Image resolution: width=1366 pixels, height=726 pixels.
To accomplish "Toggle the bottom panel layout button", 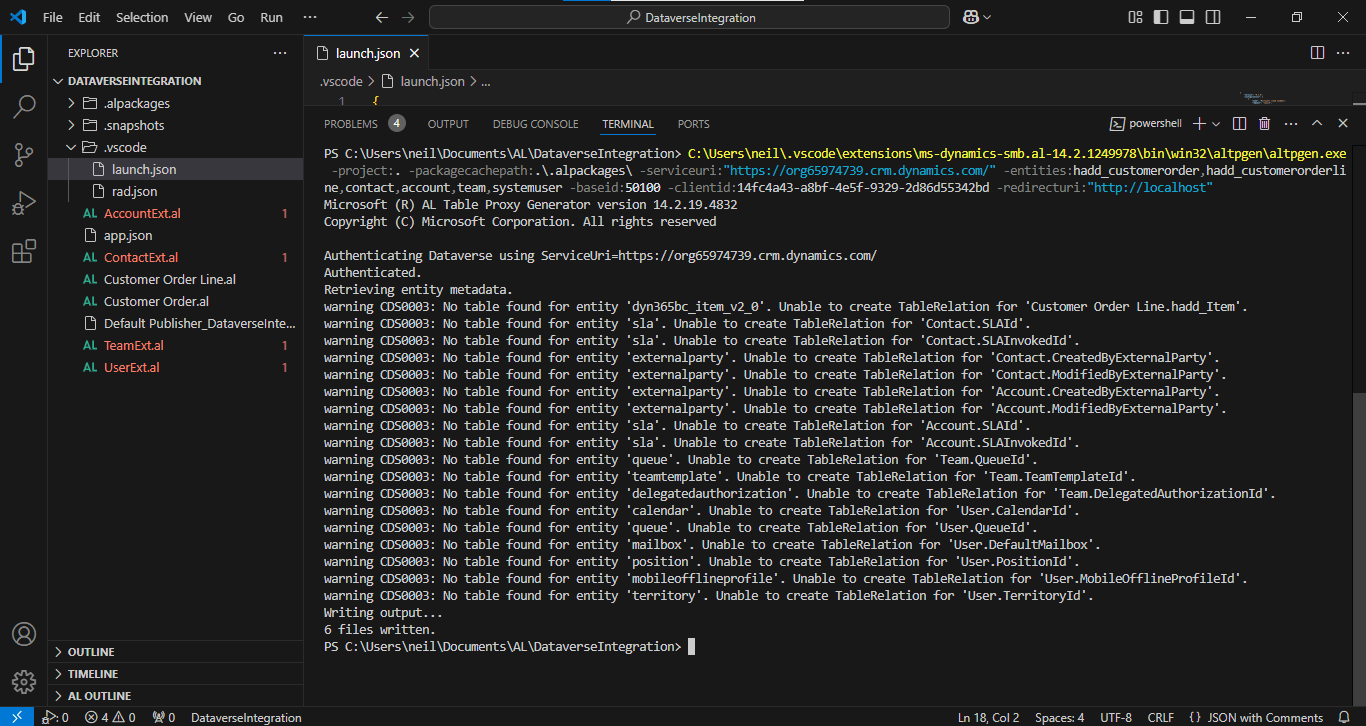I will coord(1187,18).
